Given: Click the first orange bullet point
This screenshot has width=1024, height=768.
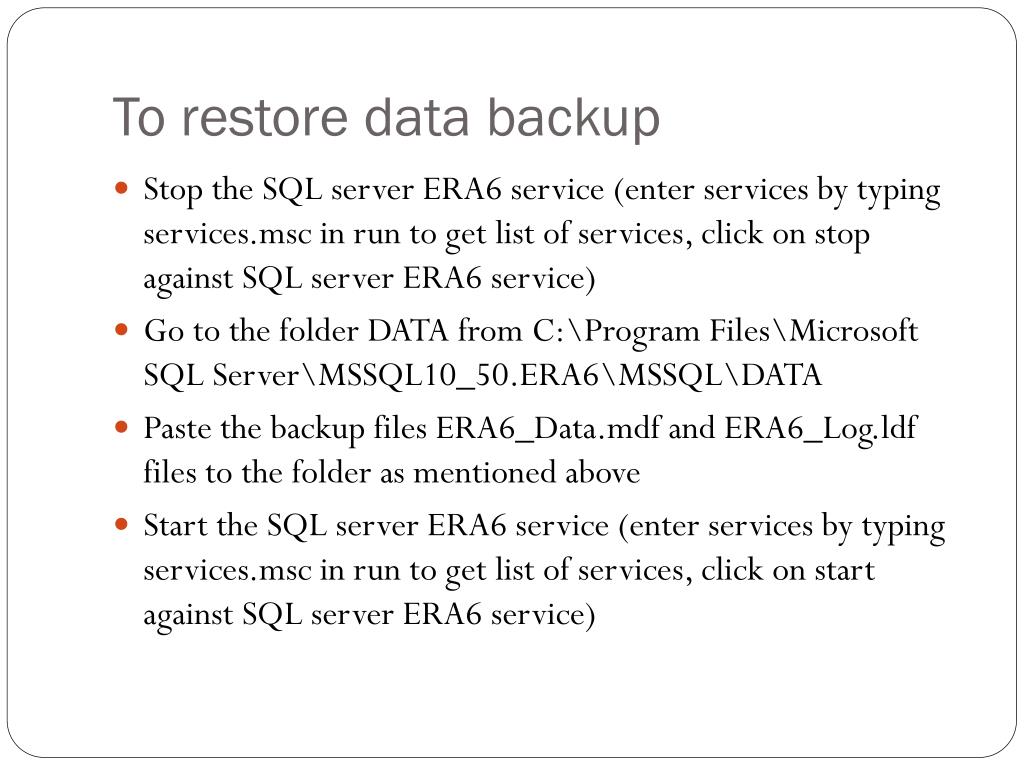Looking at the screenshot, I should (x=121, y=189).
